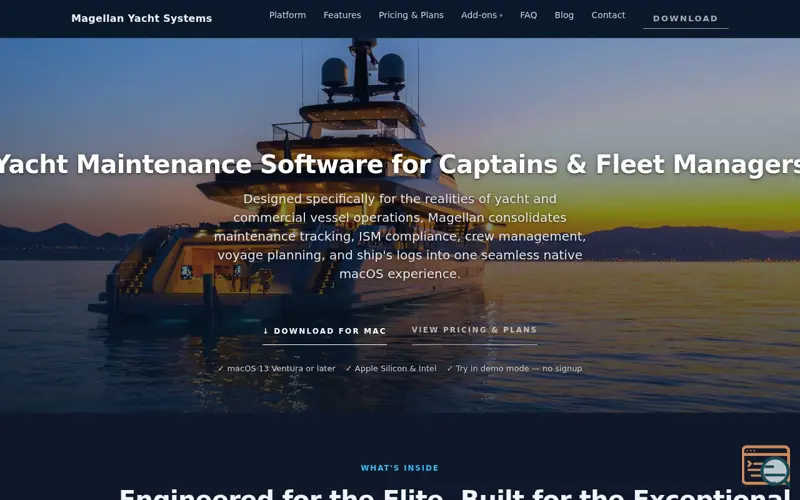Click the Yacht Maintenance Software headline

pyautogui.click(x=400, y=164)
